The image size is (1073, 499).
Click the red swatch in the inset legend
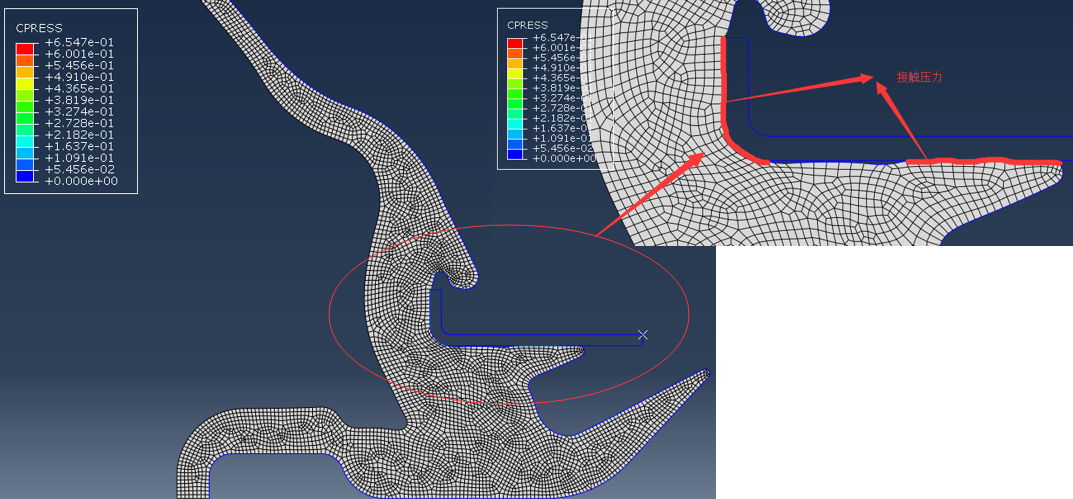pos(515,44)
